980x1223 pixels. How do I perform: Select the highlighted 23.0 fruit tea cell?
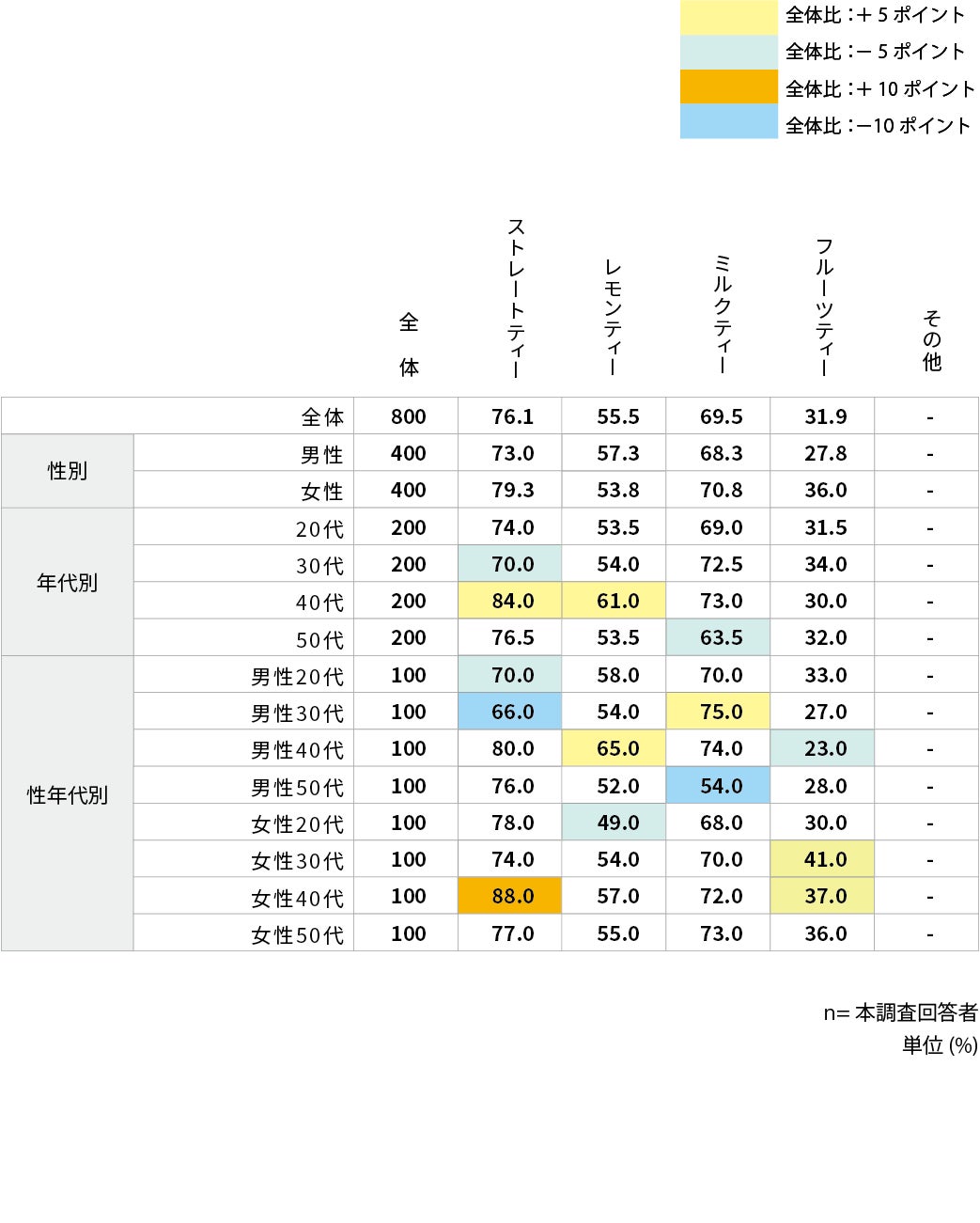tap(822, 748)
